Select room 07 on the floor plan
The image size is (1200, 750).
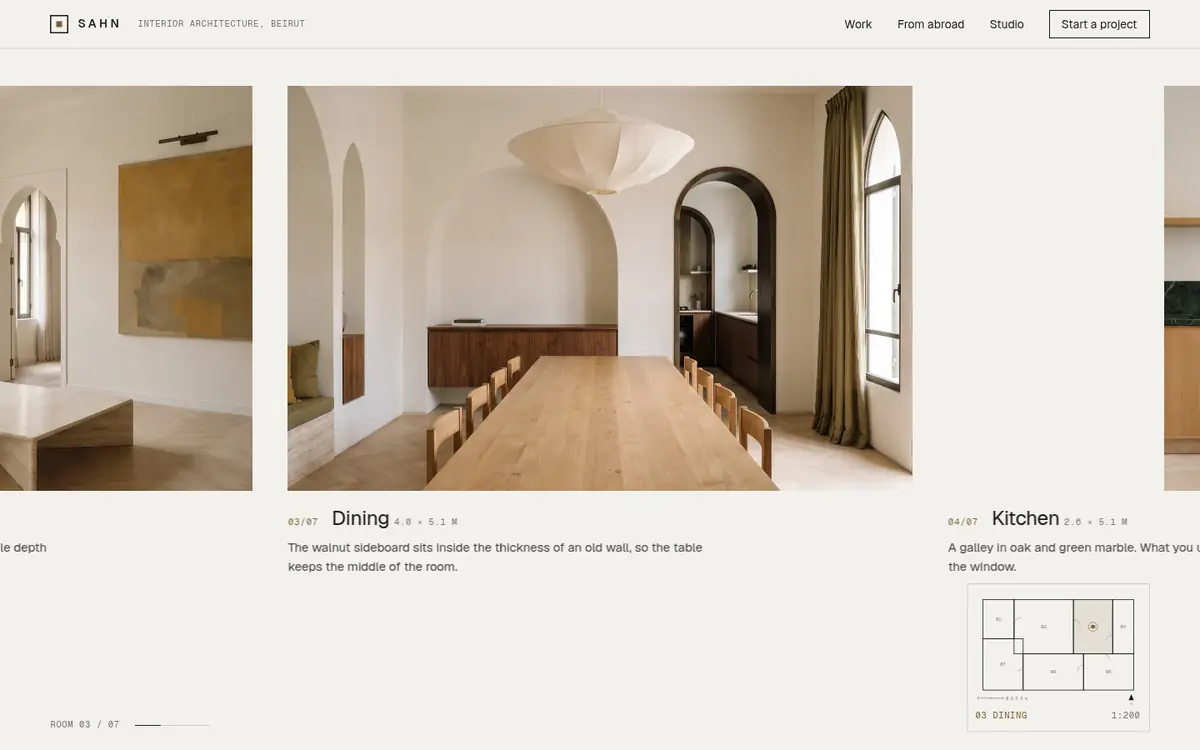pos(1002,664)
